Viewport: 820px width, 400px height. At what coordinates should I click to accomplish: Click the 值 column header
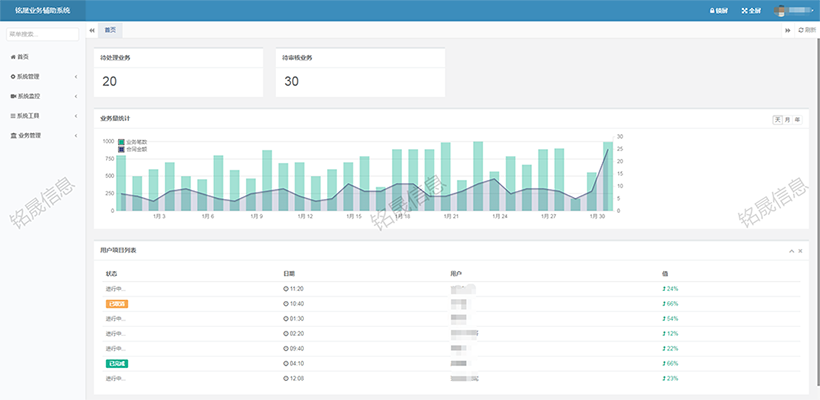click(x=665, y=273)
